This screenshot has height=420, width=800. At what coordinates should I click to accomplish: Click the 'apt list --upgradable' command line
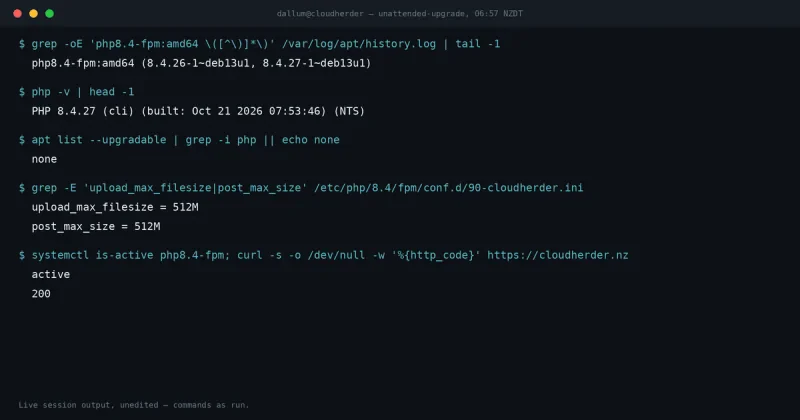tap(179, 140)
